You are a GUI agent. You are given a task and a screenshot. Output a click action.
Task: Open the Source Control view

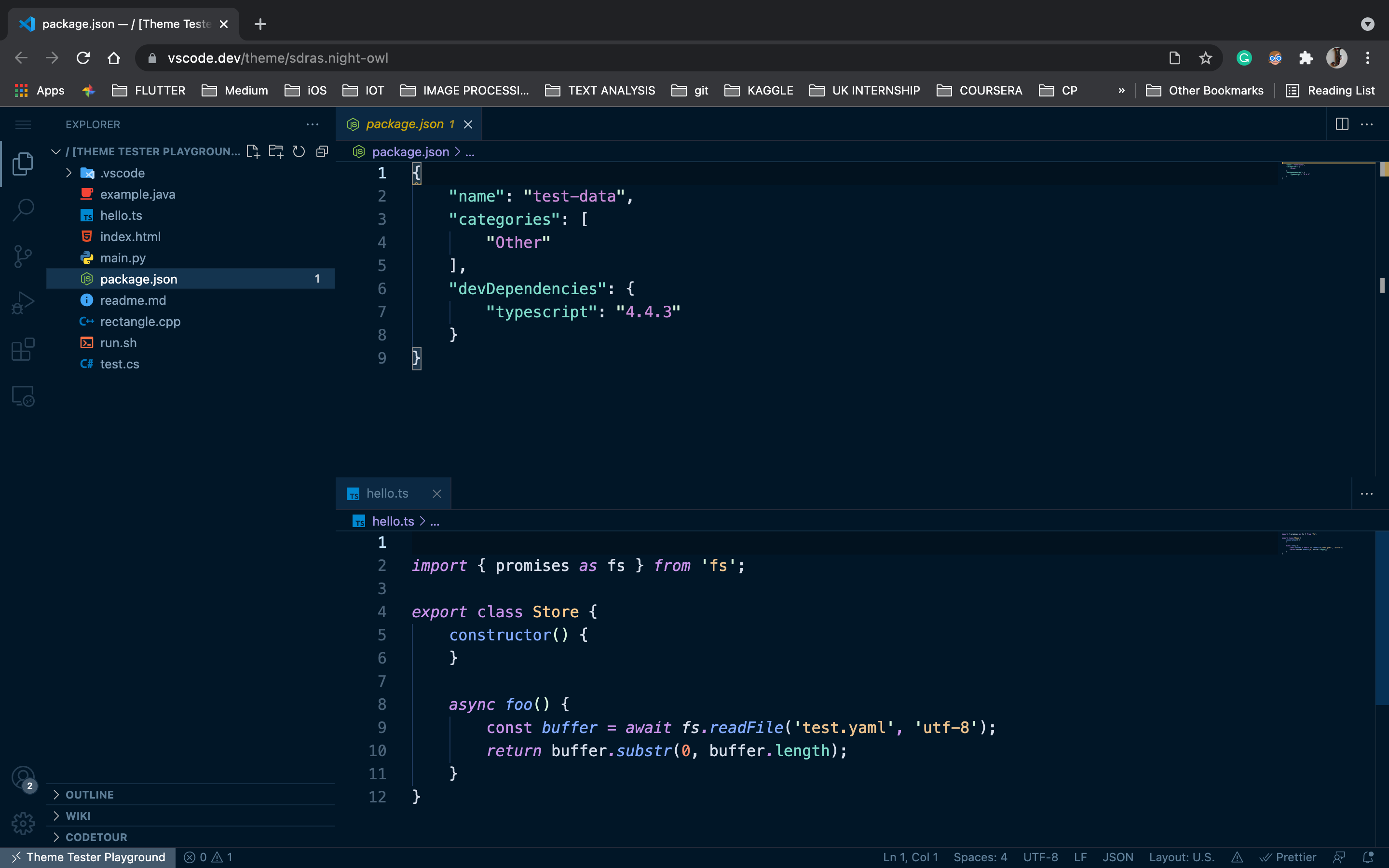23,256
